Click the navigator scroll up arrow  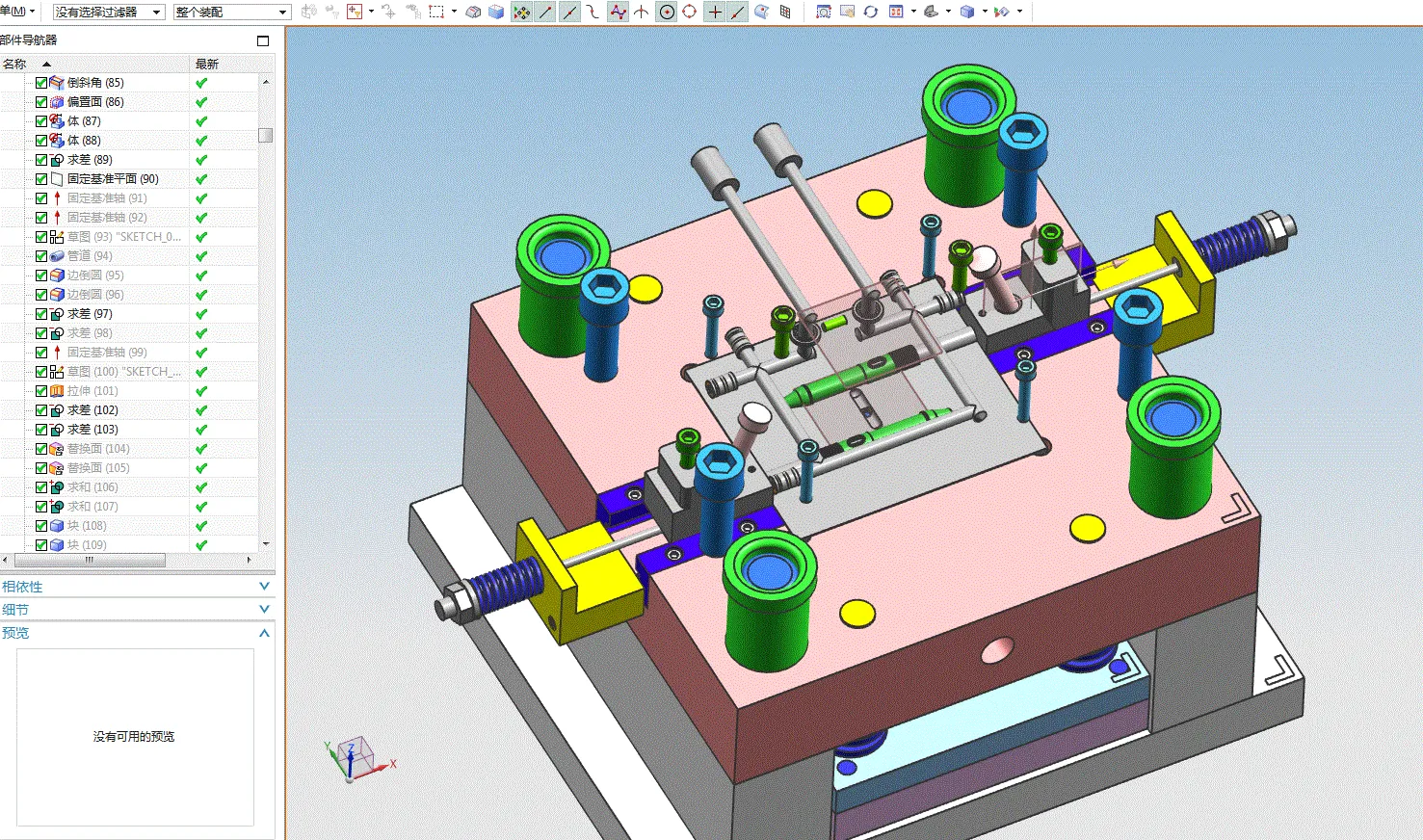(x=266, y=82)
